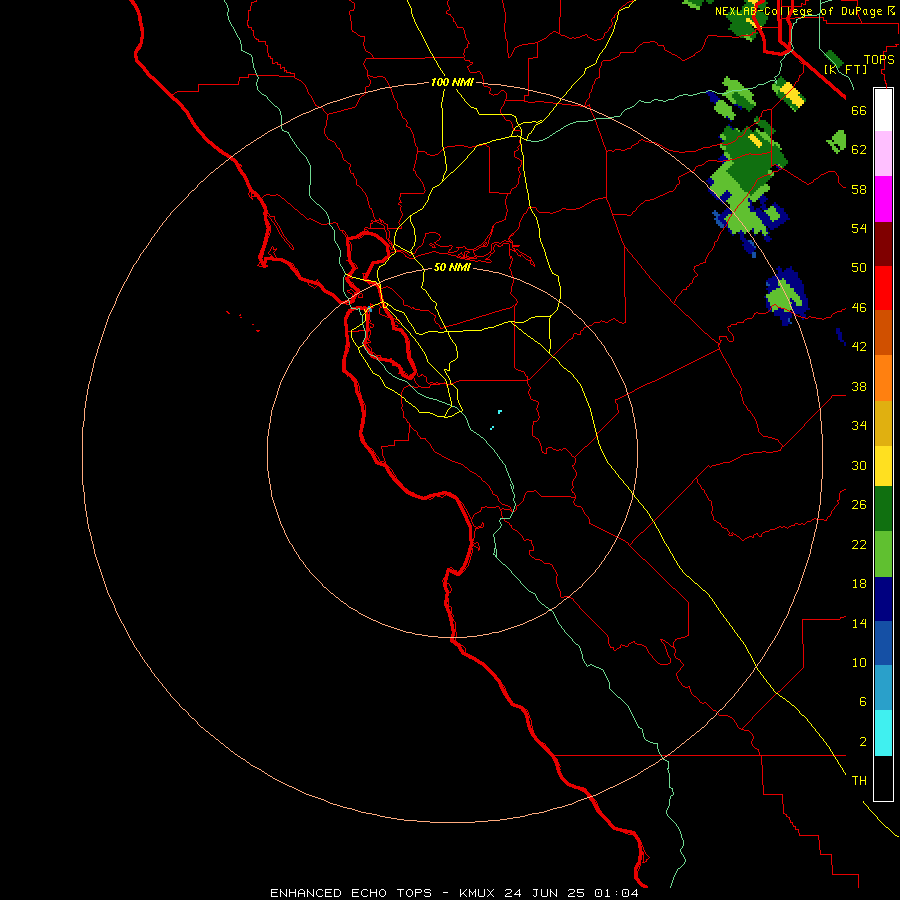
Task: Pick the sky blue legend swatch
Action: [883, 687]
